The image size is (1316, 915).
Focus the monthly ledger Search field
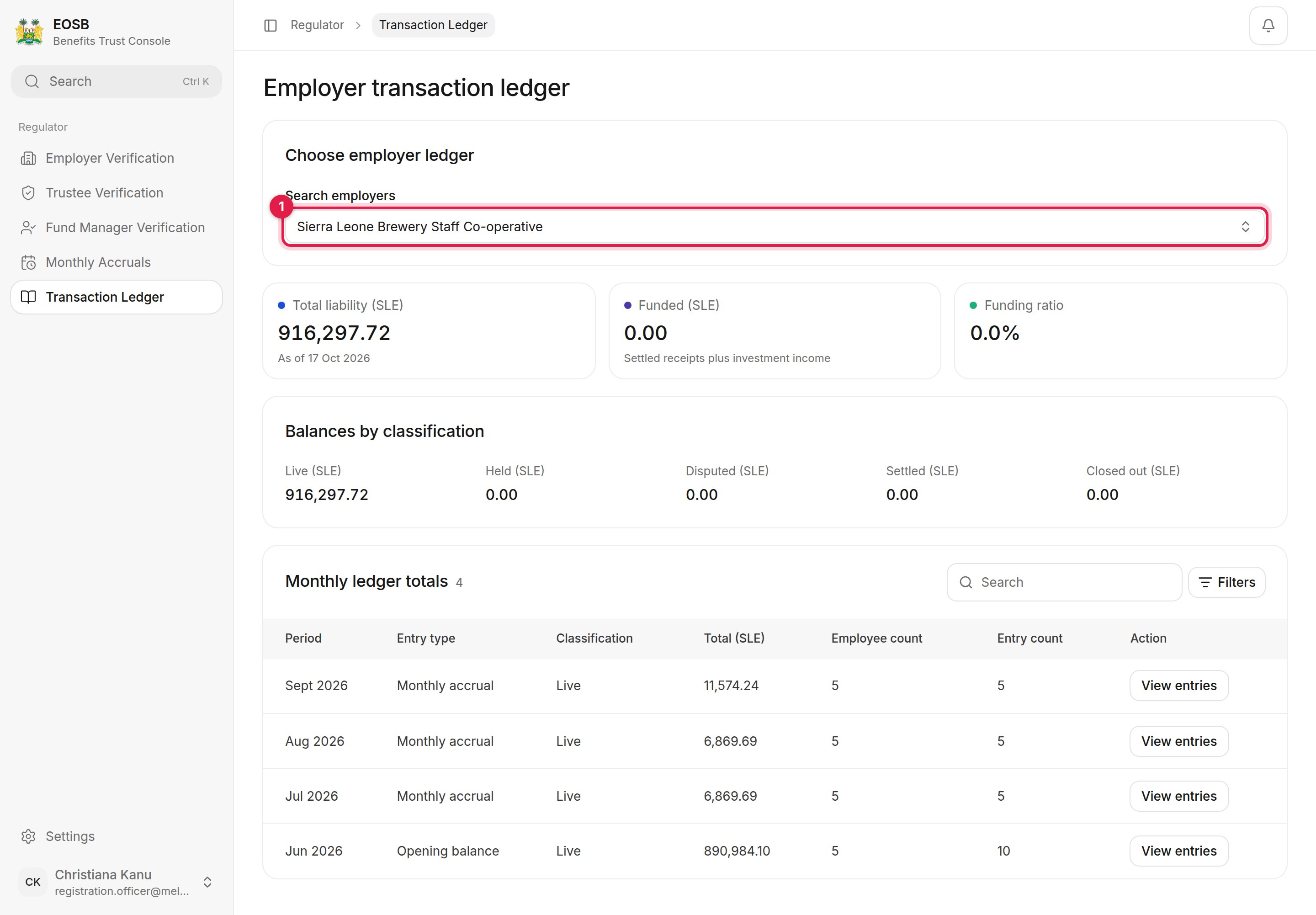[x=1064, y=582]
